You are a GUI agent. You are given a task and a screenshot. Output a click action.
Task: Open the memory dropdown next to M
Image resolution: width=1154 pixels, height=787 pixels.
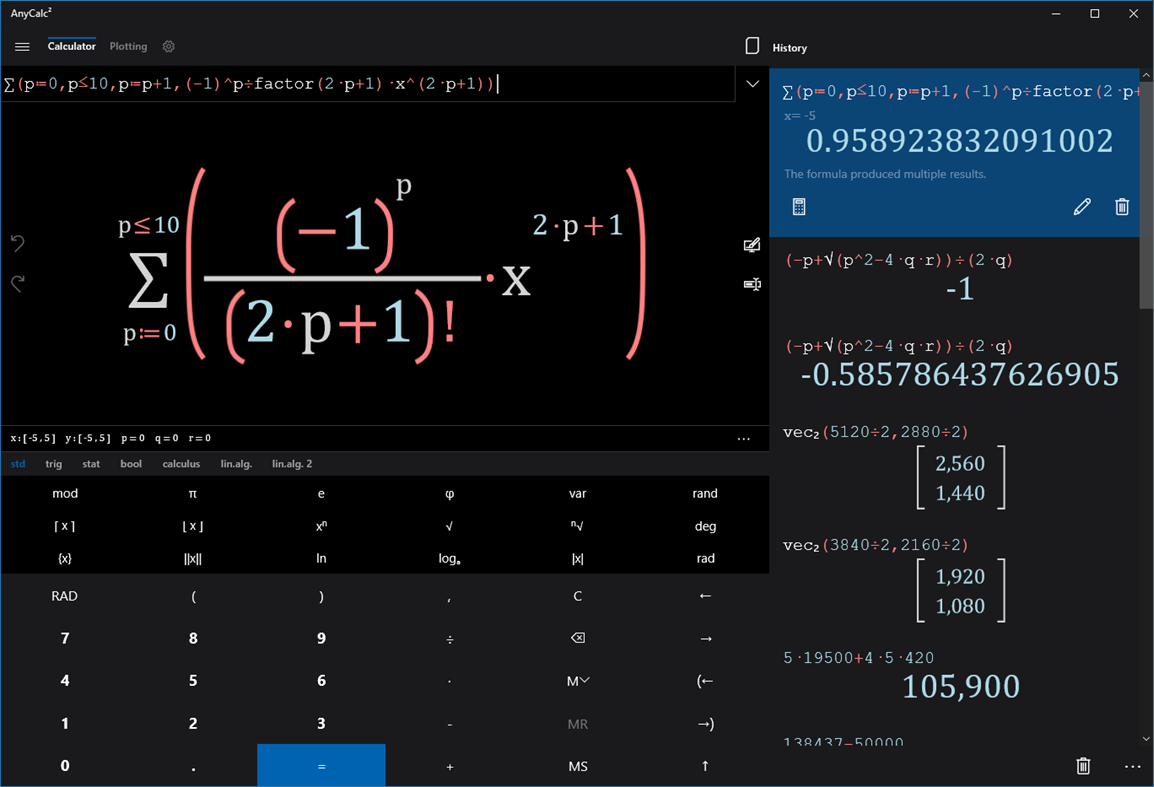click(x=577, y=680)
